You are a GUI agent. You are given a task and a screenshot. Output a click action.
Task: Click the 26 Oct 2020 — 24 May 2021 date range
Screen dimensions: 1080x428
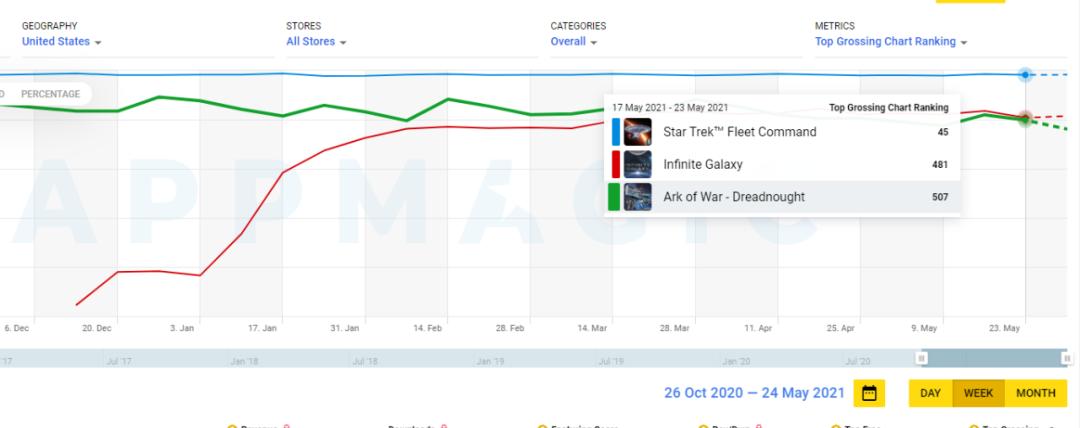tap(754, 393)
